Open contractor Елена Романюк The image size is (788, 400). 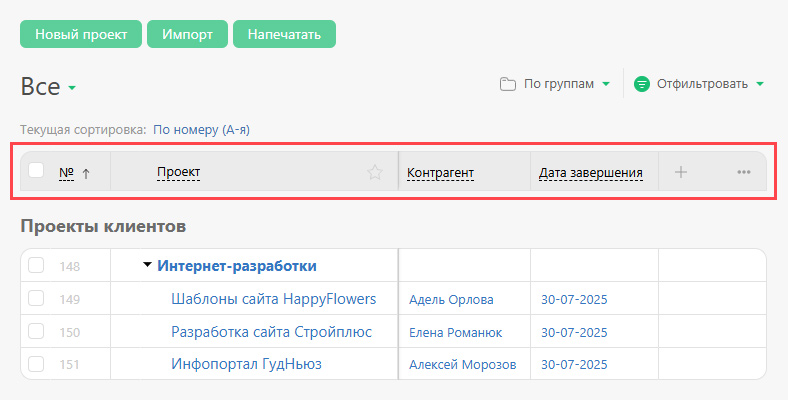[x=456, y=333]
